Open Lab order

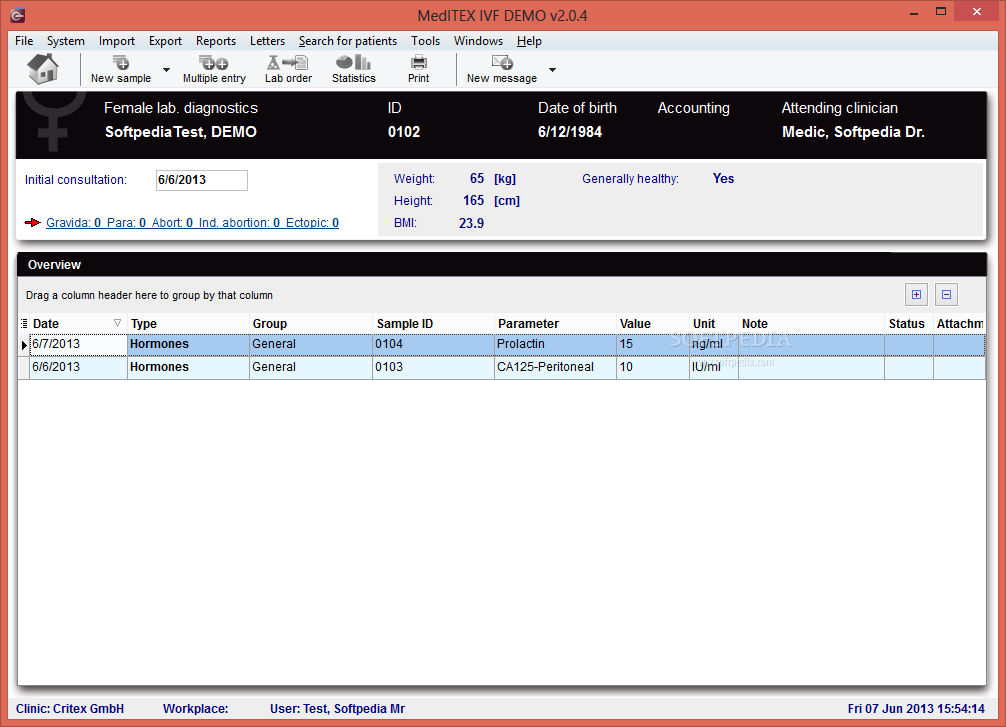(x=288, y=69)
